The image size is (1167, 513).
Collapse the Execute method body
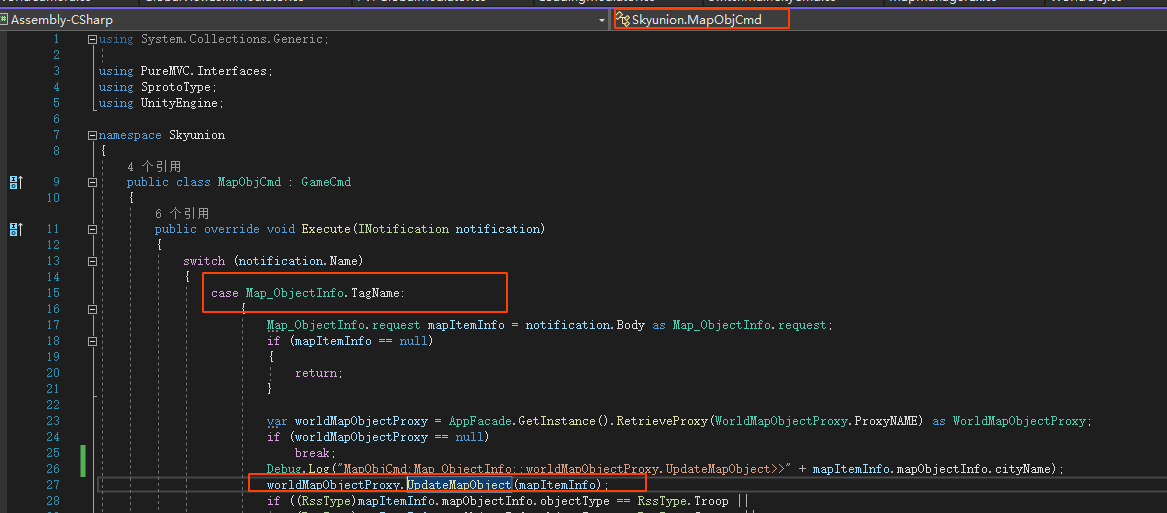click(x=93, y=230)
